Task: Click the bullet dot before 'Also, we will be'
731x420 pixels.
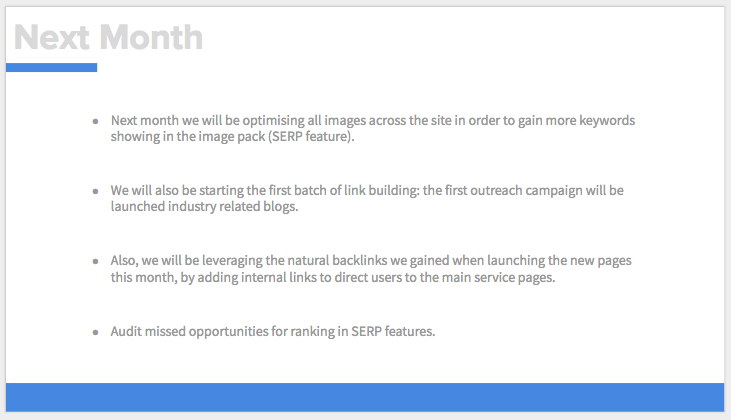Action: (x=96, y=261)
